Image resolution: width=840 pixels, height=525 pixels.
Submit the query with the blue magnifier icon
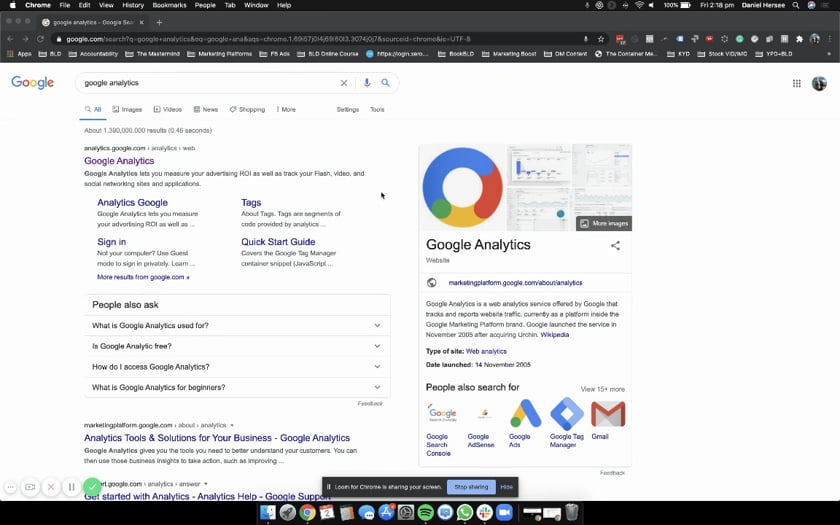385,83
